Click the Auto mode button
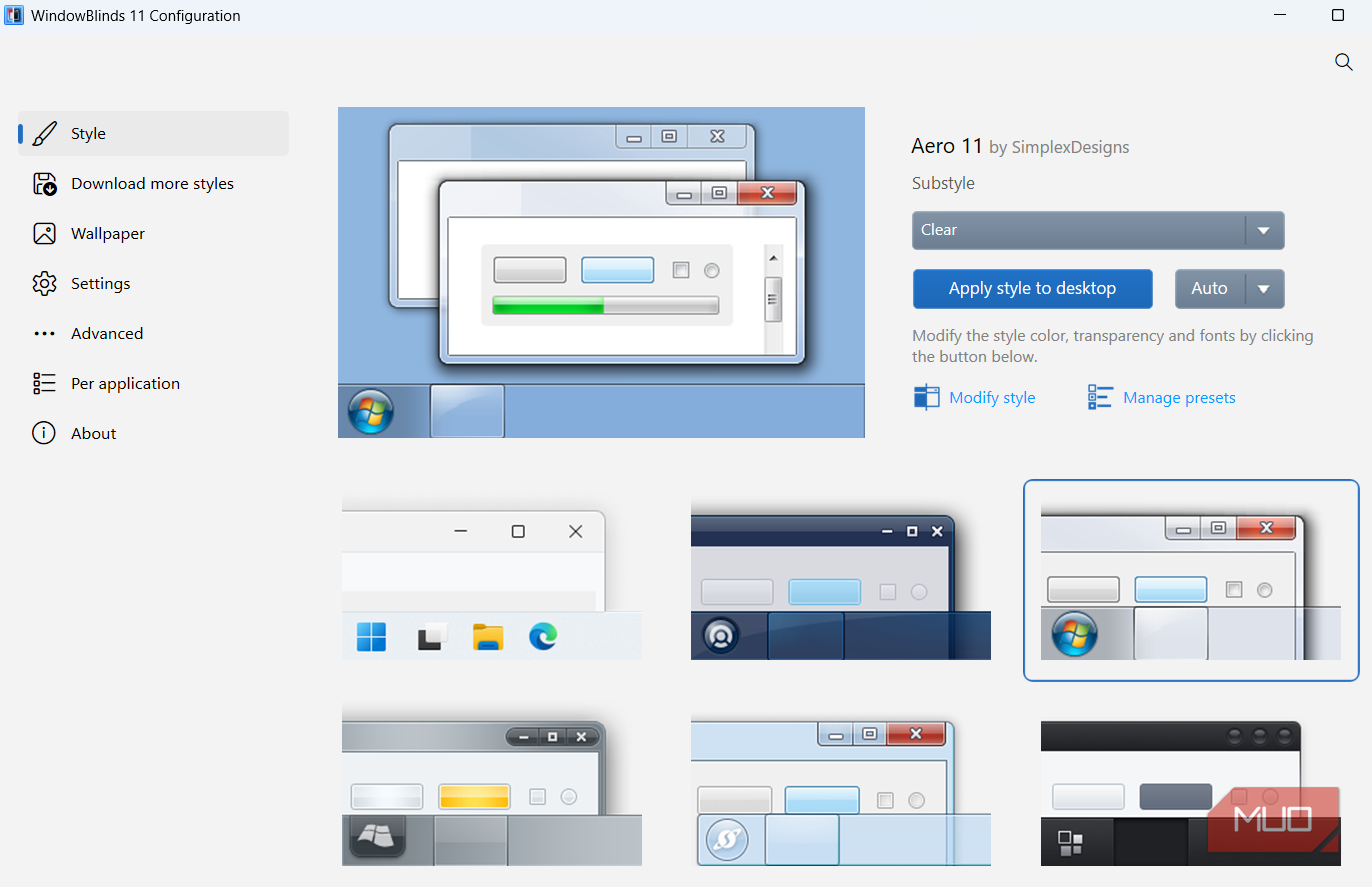 1210,289
